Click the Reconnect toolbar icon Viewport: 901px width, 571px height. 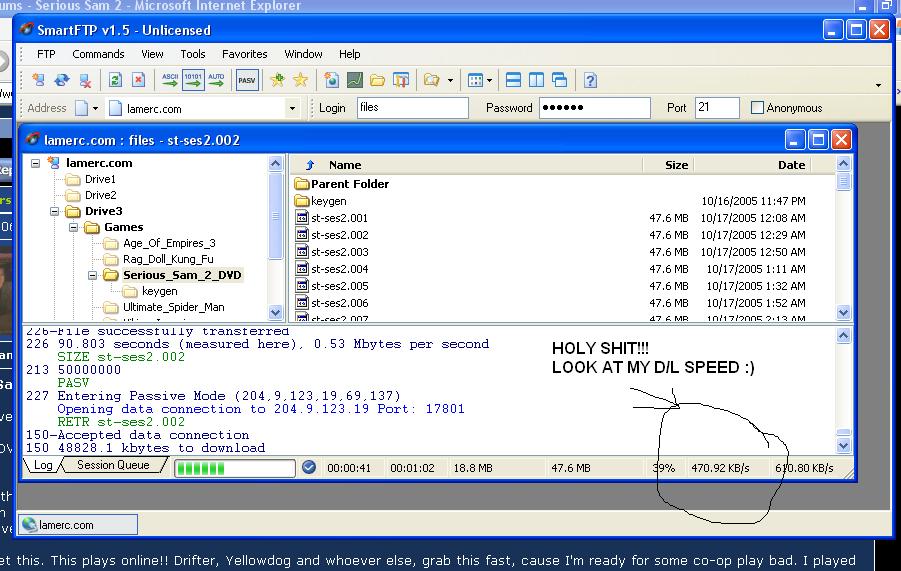pyautogui.click(x=61, y=80)
